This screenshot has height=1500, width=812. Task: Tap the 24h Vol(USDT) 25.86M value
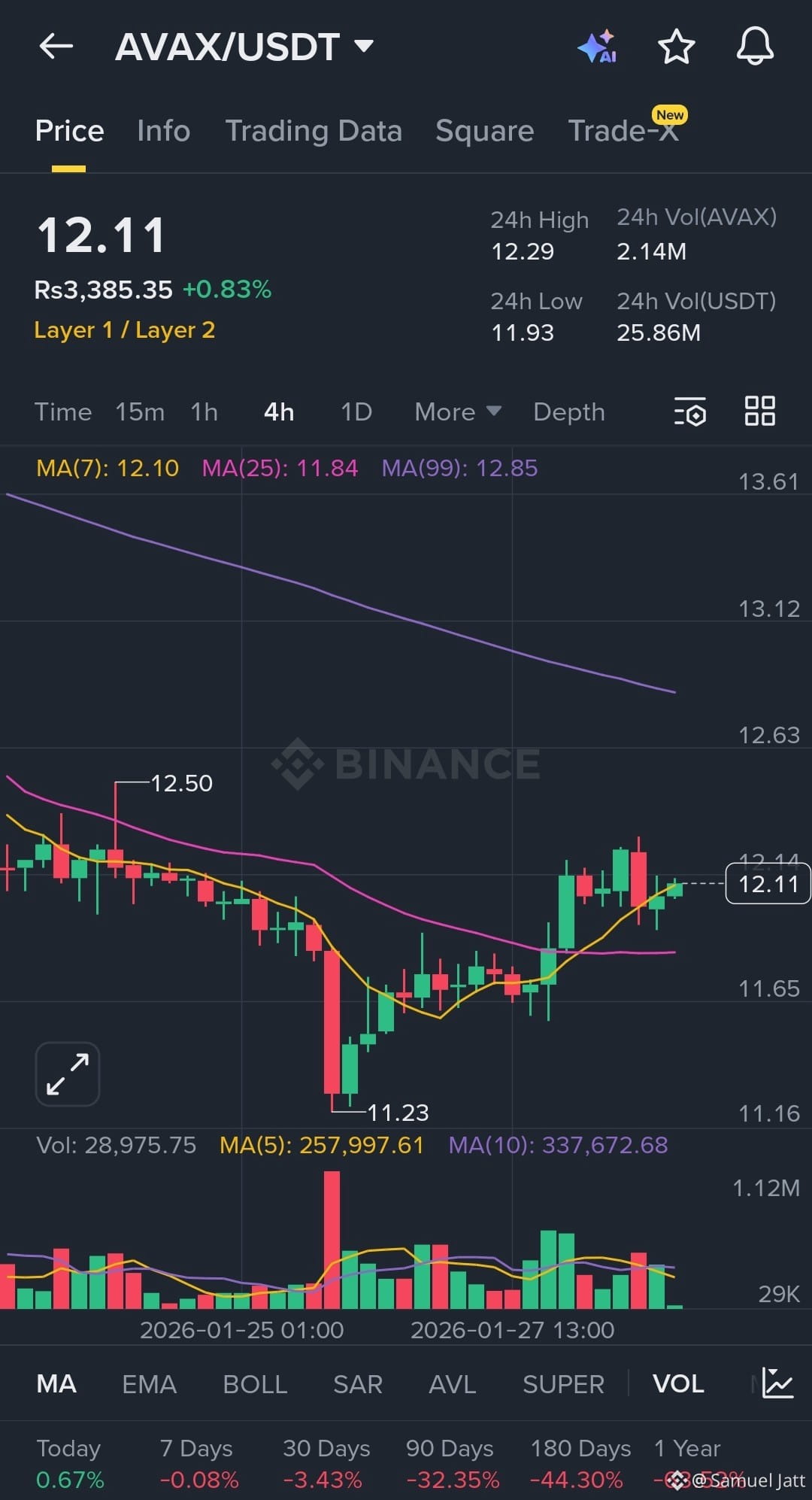pyautogui.click(x=659, y=332)
